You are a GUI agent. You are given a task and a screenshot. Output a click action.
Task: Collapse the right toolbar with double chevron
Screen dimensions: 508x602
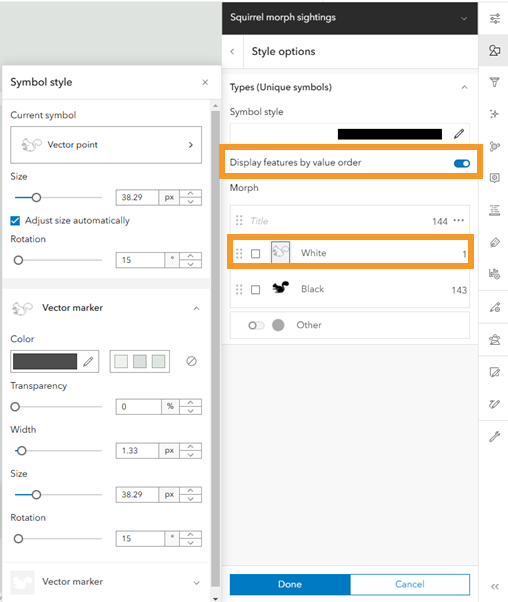pos(495,586)
